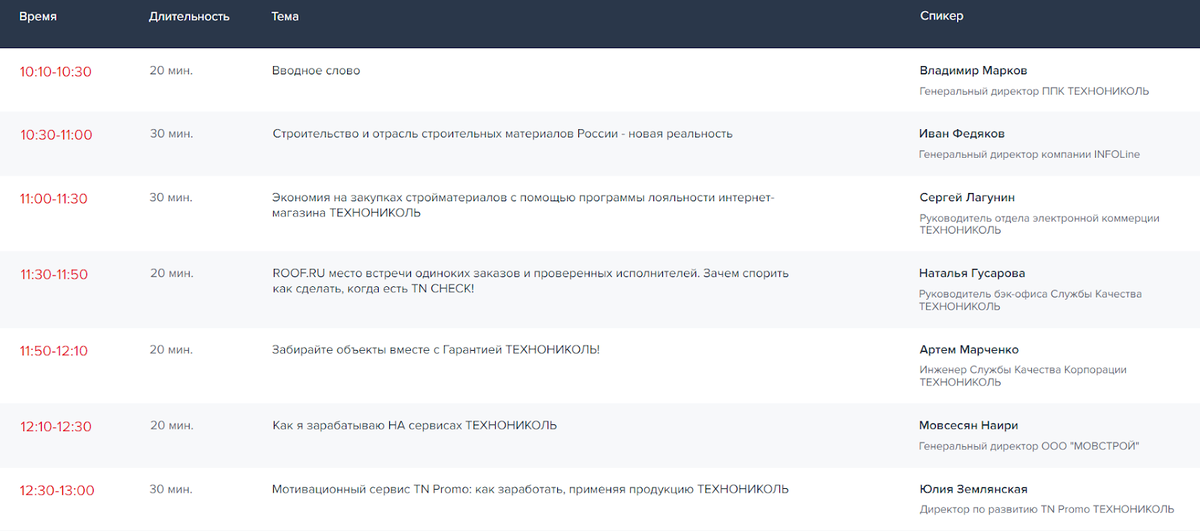
Task: Click topic about 'Строительство и отрасль строительных материалов'
Action: click(x=502, y=134)
